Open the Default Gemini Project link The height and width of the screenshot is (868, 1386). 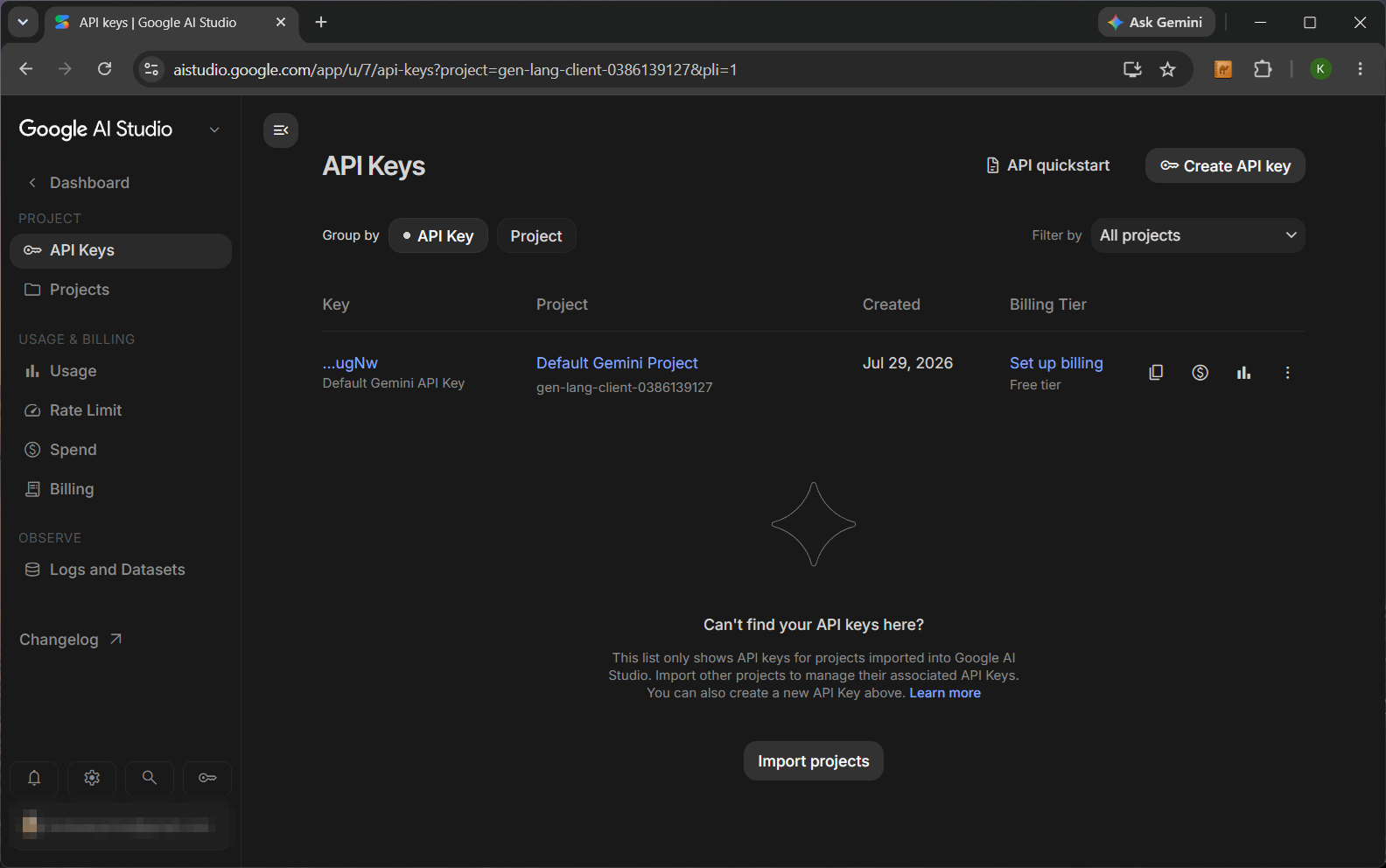(617, 363)
